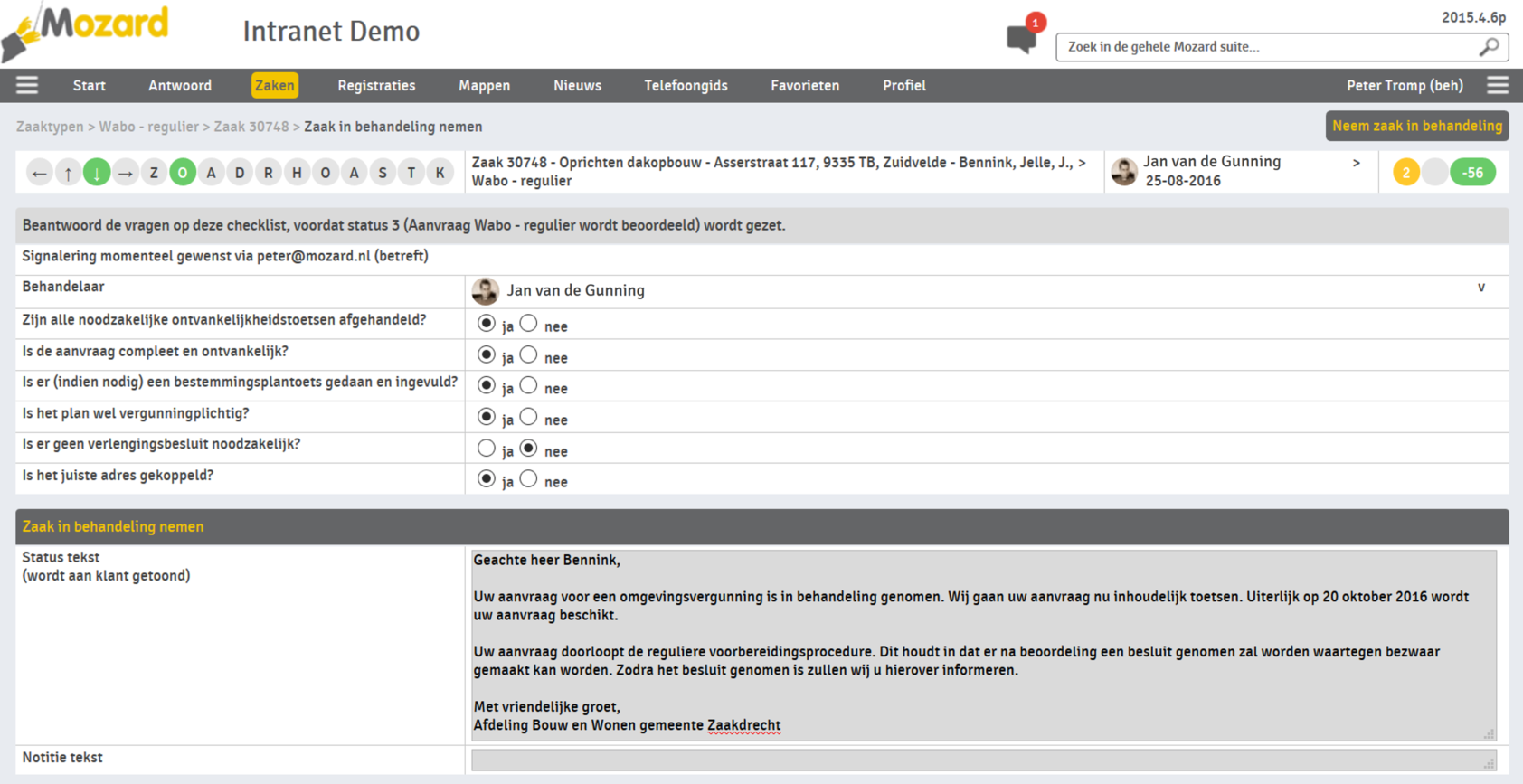Select the Z circle button
The height and width of the screenshot is (784, 1523).
[x=154, y=173]
